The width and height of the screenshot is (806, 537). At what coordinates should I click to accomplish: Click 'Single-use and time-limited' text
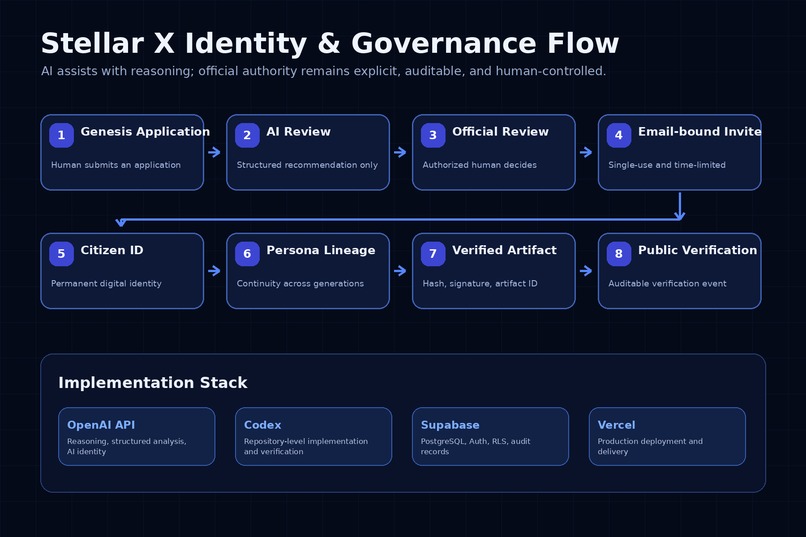(x=667, y=165)
